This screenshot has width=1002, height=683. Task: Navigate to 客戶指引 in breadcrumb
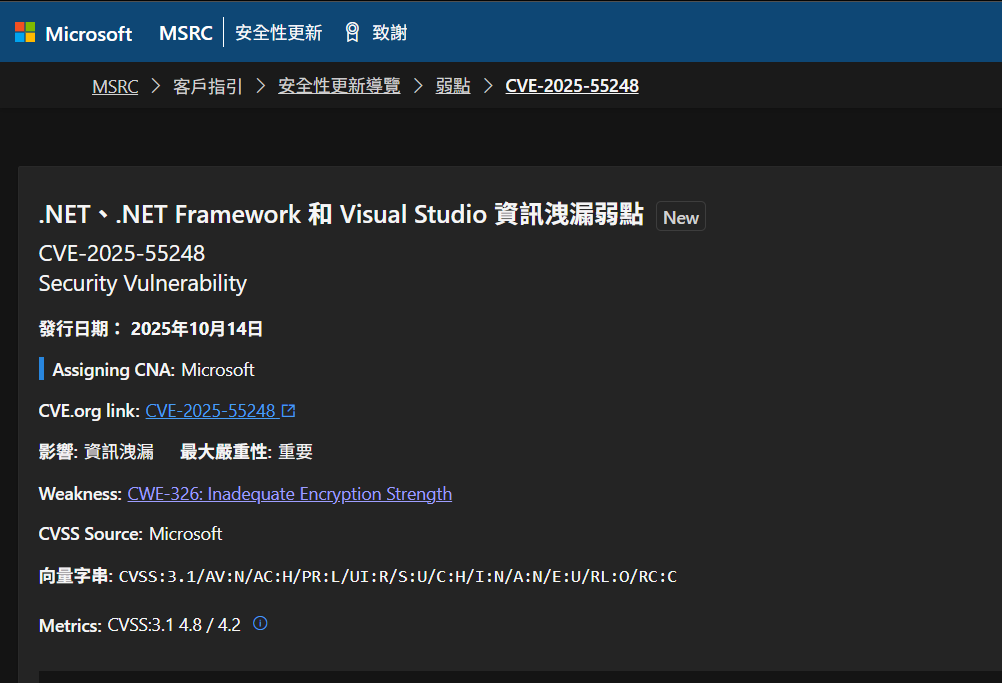click(x=208, y=86)
